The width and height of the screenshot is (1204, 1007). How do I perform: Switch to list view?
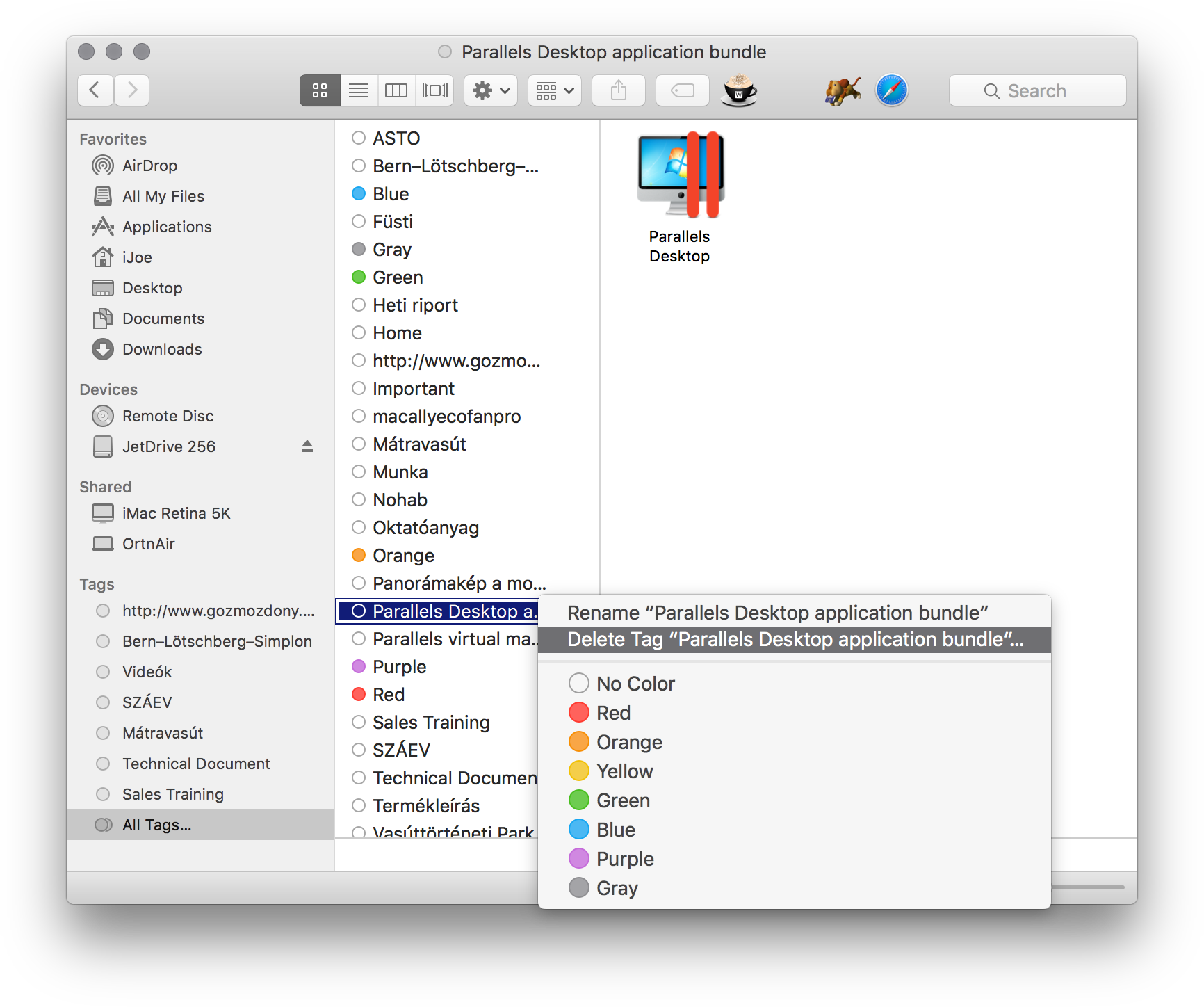coord(359,90)
